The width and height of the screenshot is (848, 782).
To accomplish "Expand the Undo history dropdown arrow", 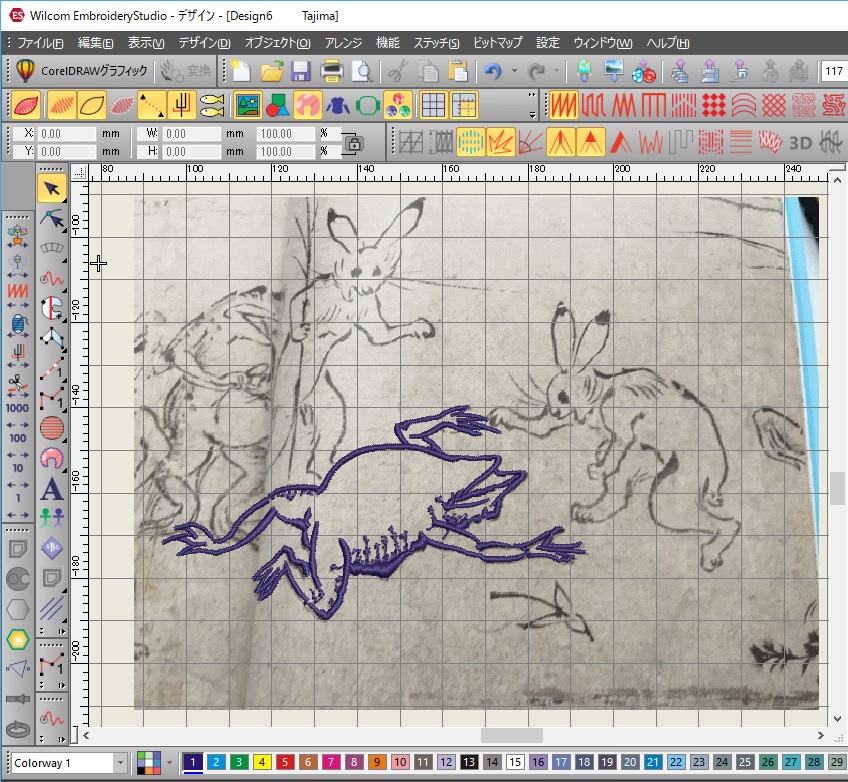I will click(x=514, y=71).
